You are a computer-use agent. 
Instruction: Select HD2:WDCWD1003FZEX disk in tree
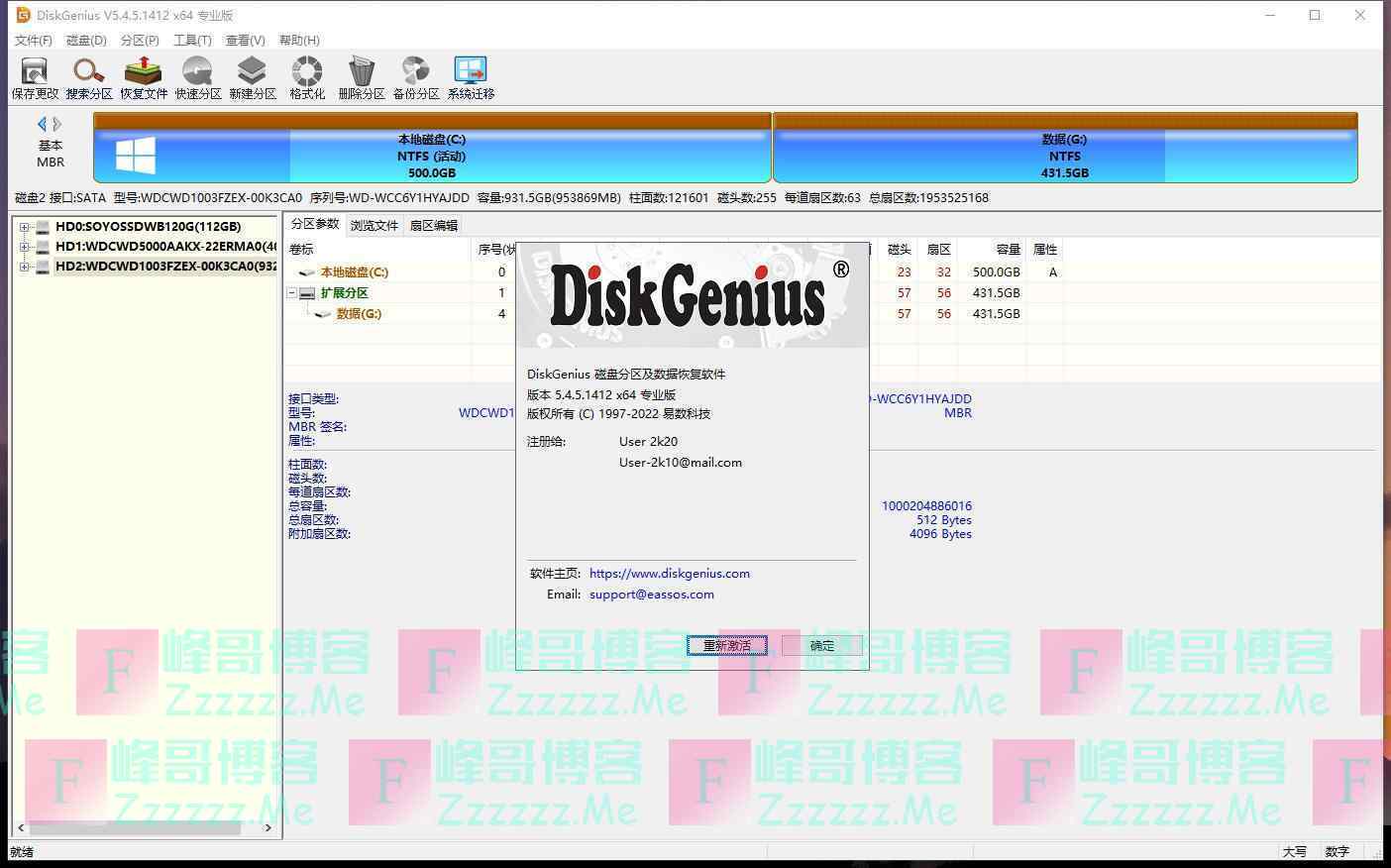(x=165, y=267)
